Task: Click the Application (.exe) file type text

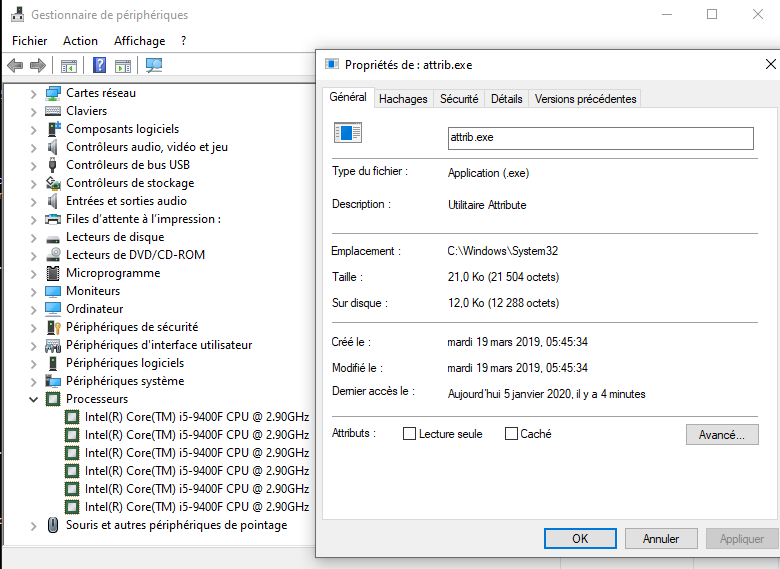Action: click(488, 173)
